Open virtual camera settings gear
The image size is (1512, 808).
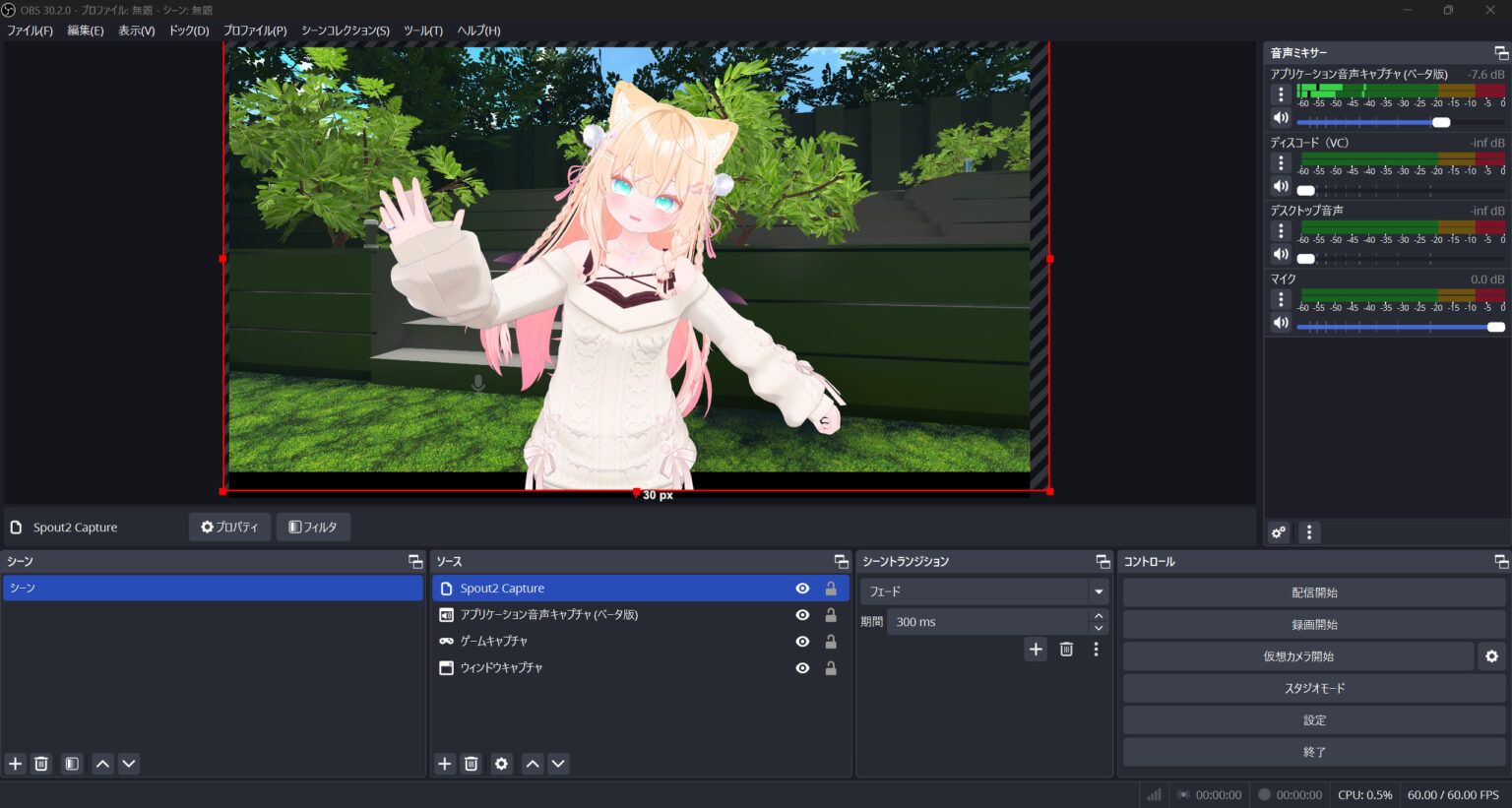(x=1492, y=655)
